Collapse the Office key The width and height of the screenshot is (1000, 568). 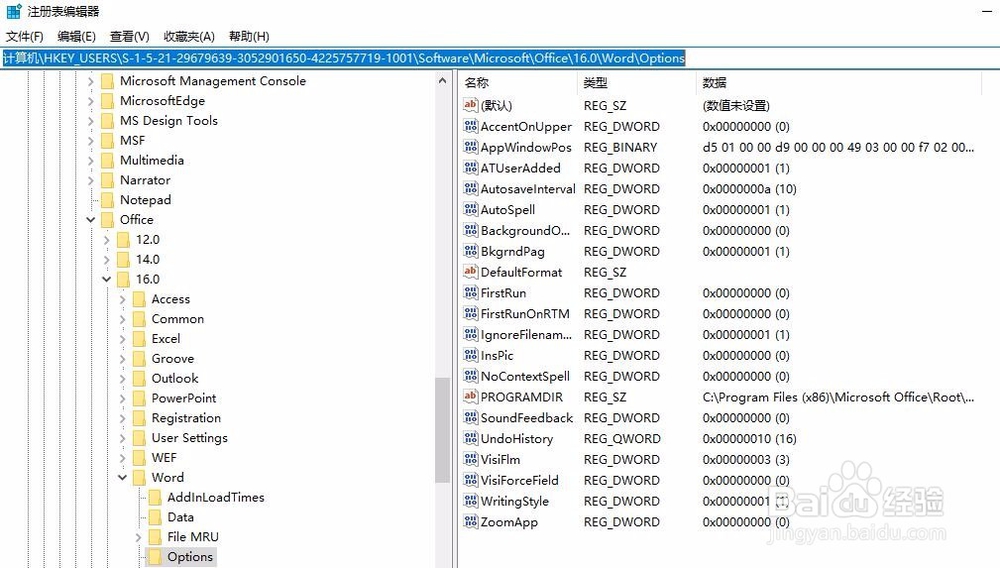[x=91, y=220]
